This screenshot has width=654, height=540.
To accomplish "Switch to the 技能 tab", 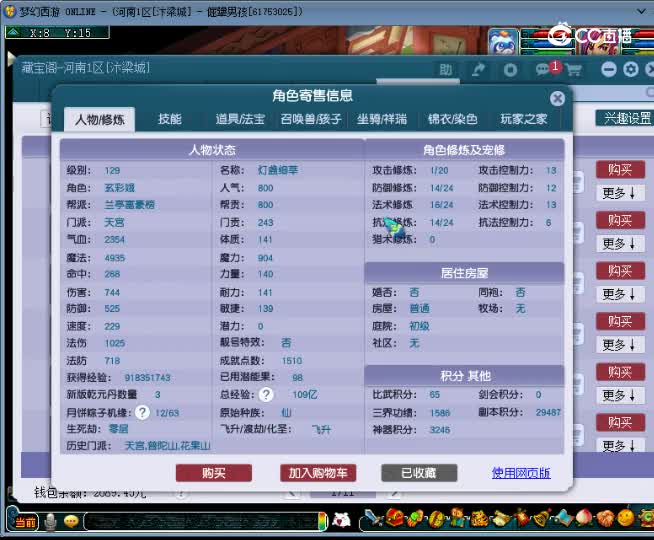I will (169, 119).
